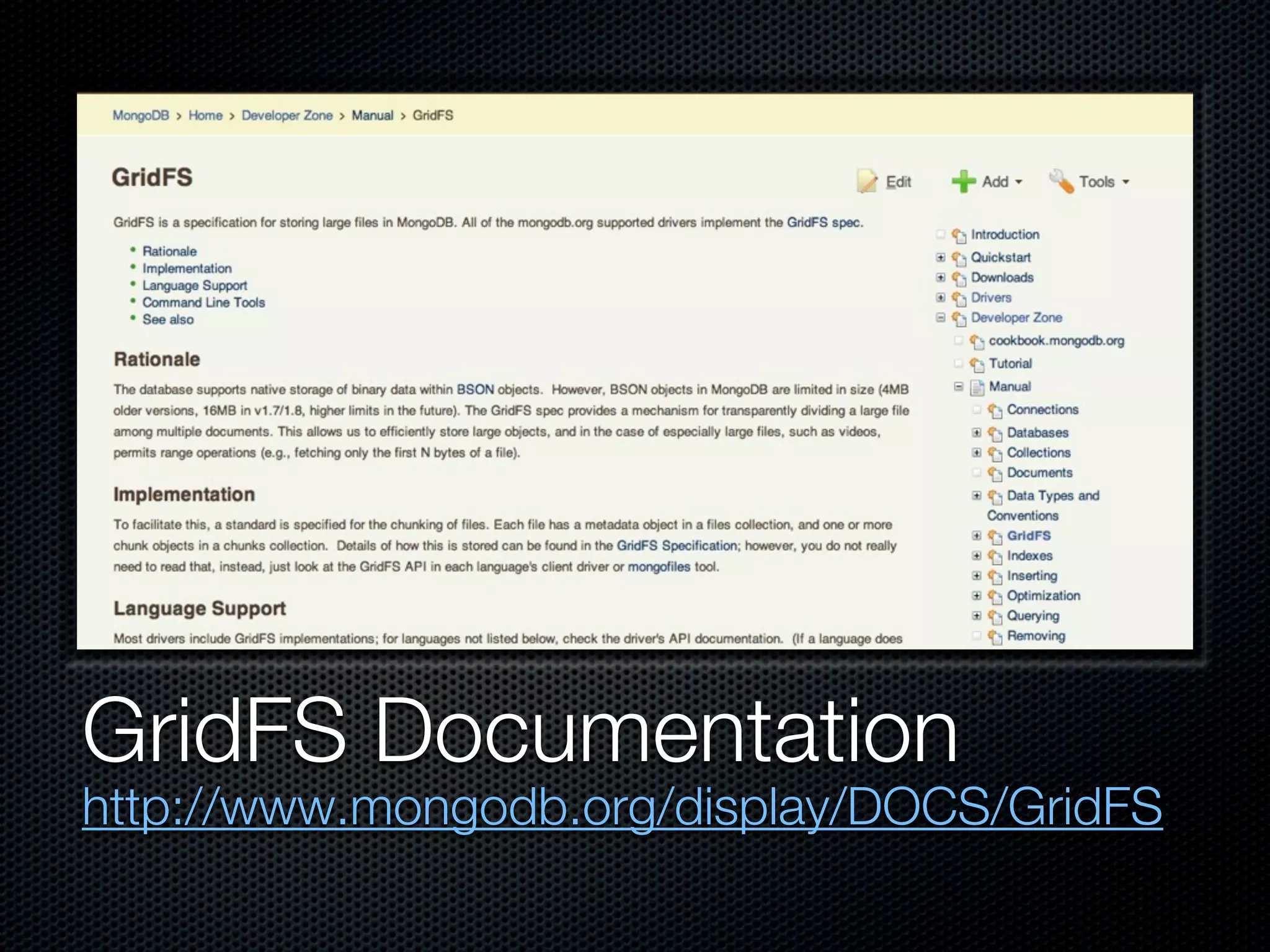Viewport: 1270px width, 952px height.
Task: Click the page icon beside Databases
Action: coord(995,433)
